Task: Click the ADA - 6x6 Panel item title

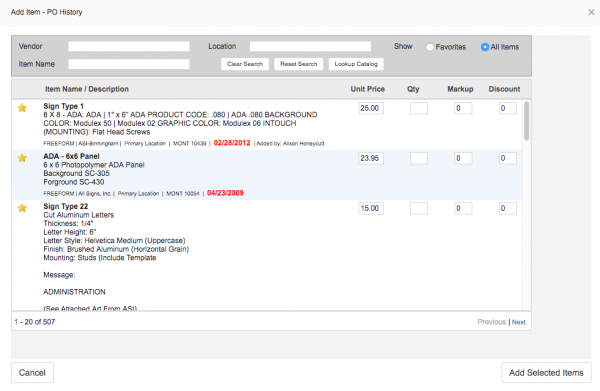Action: pyautogui.click(x=71, y=156)
